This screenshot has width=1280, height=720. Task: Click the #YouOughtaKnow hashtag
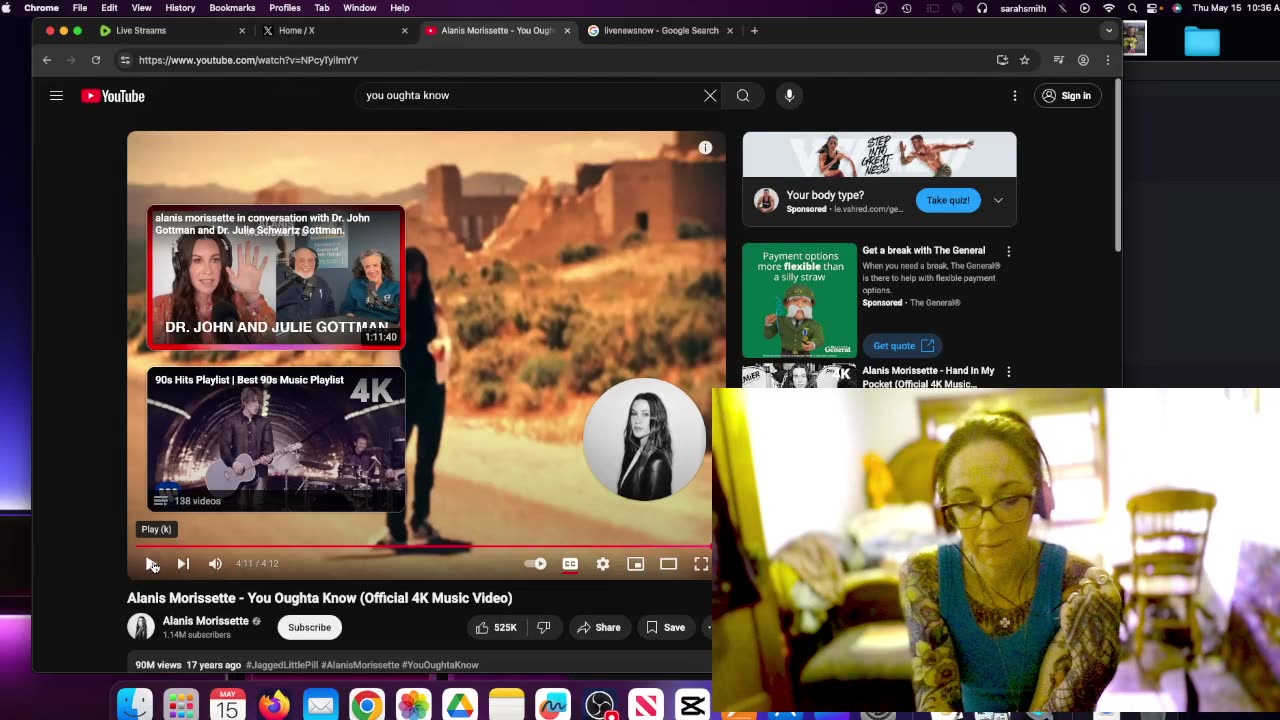pyautogui.click(x=440, y=665)
